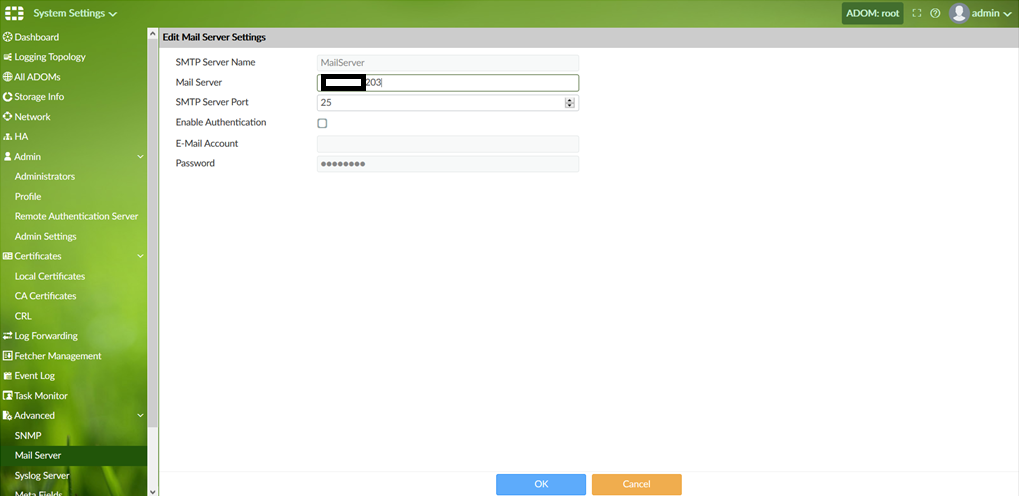Click the Fortinet logo grid icon
Viewport: 1019px width, 496px height.
click(14, 14)
